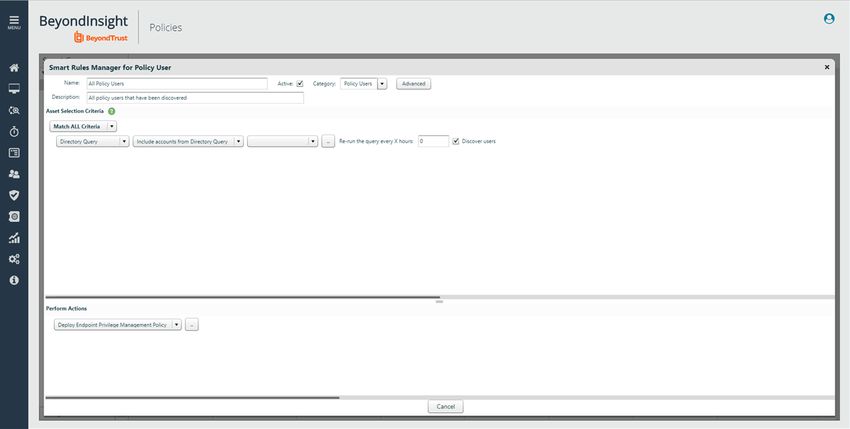This screenshot has width=850, height=429.
Task: Click the BeyondInsight BeyondTrust logo
Action: [x=83, y=28]
